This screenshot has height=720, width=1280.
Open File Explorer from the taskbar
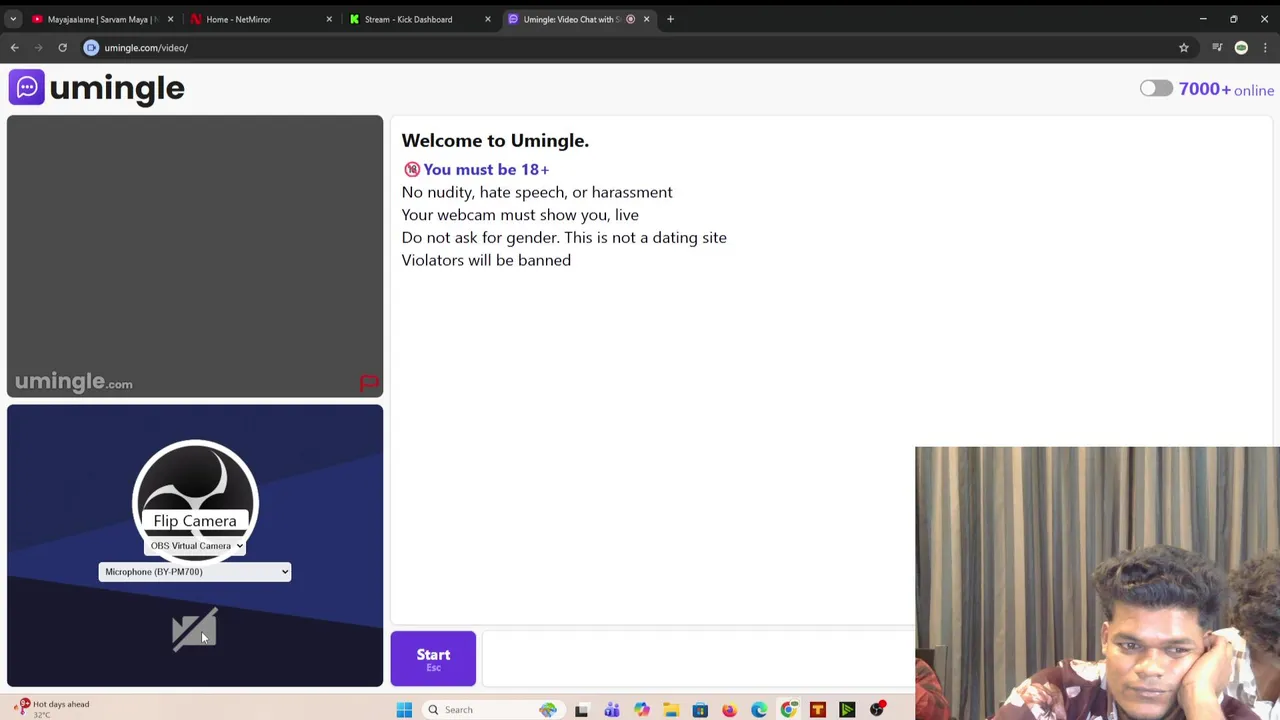[670, 710]
